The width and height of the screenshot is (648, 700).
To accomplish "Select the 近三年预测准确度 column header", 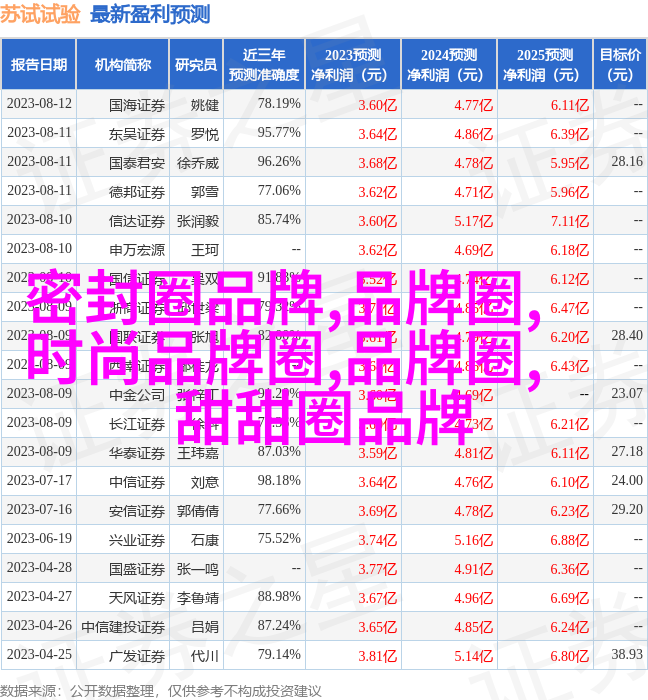I will (x=264, y=65).
